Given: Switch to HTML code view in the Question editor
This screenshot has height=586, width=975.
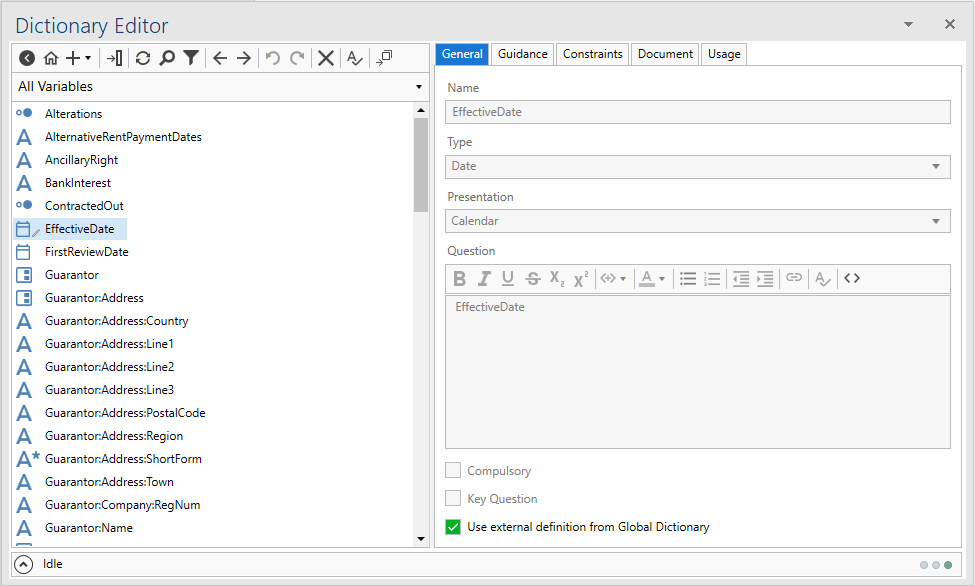Looking at the screenshot, I should (852, 278).
